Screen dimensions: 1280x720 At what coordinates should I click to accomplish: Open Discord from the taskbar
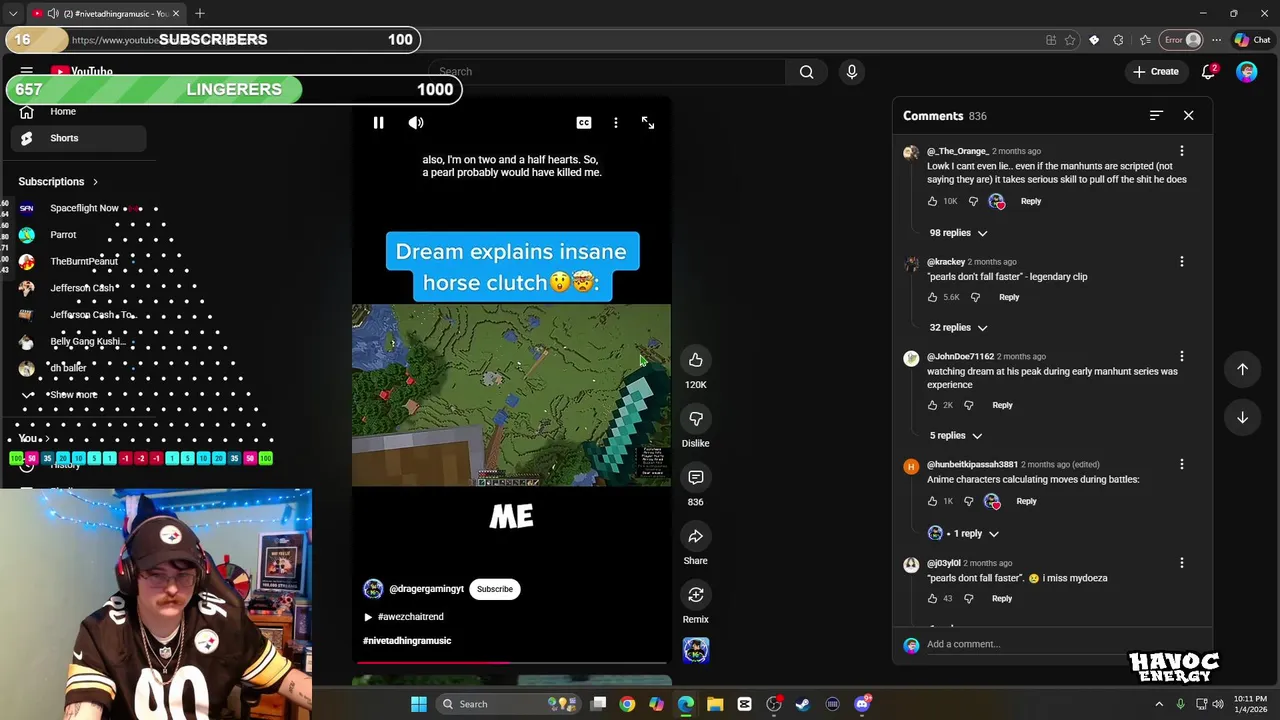(862, 704)
